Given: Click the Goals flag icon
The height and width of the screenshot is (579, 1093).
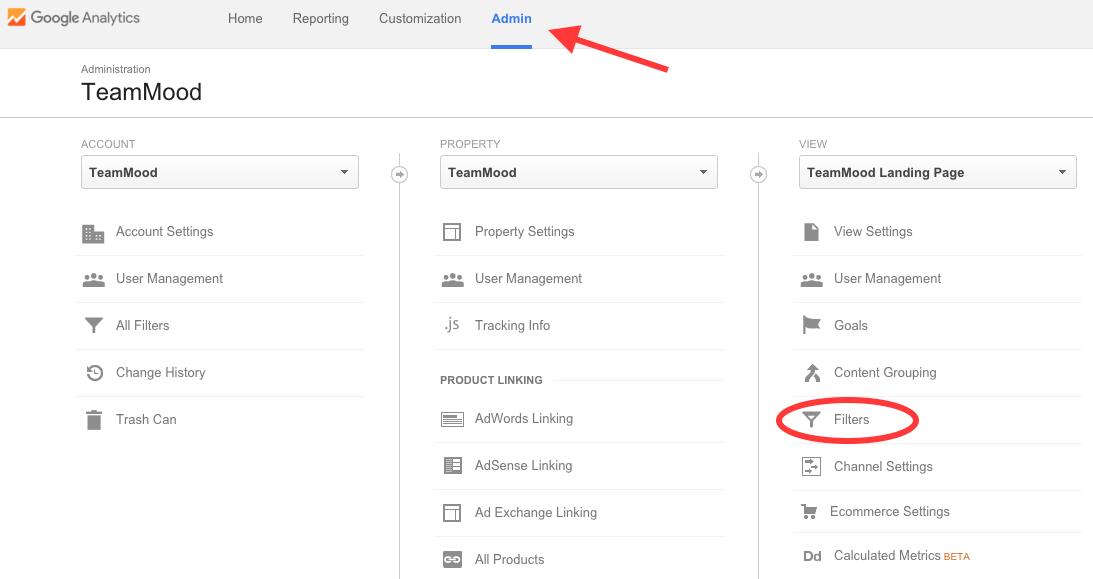Looking at the screenshot, I should [x=811, y=325].
